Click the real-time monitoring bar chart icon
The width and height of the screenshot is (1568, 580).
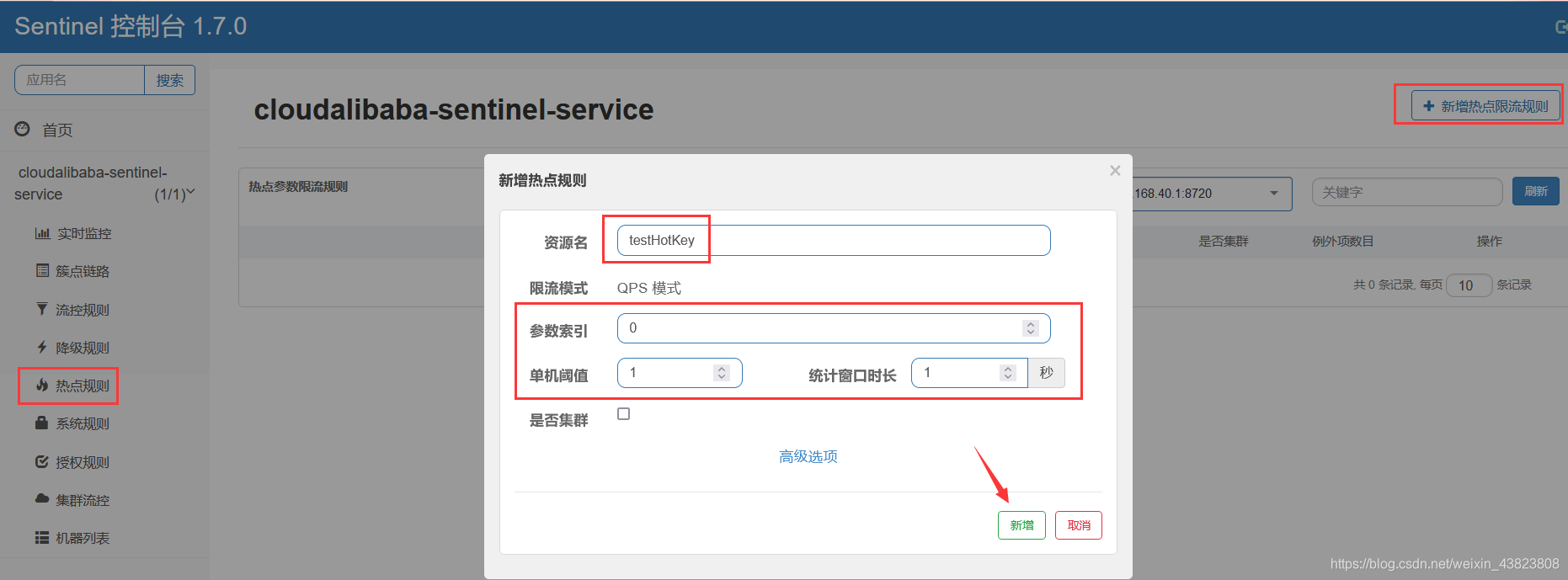click(x=42, y=233)
